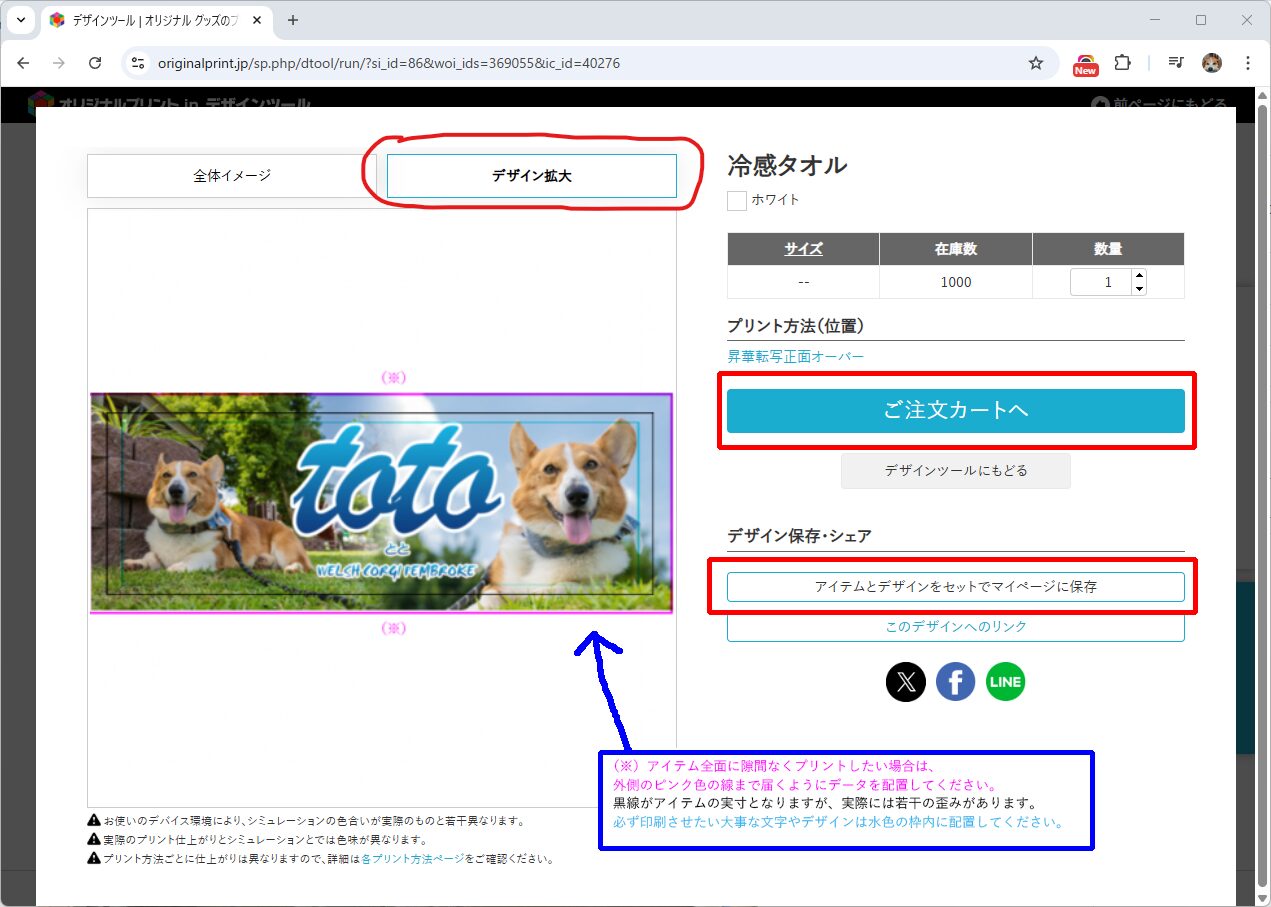This screenshot has width=1271, height=907.
Task: Click the quantity input field
Action: [1100, 282]
